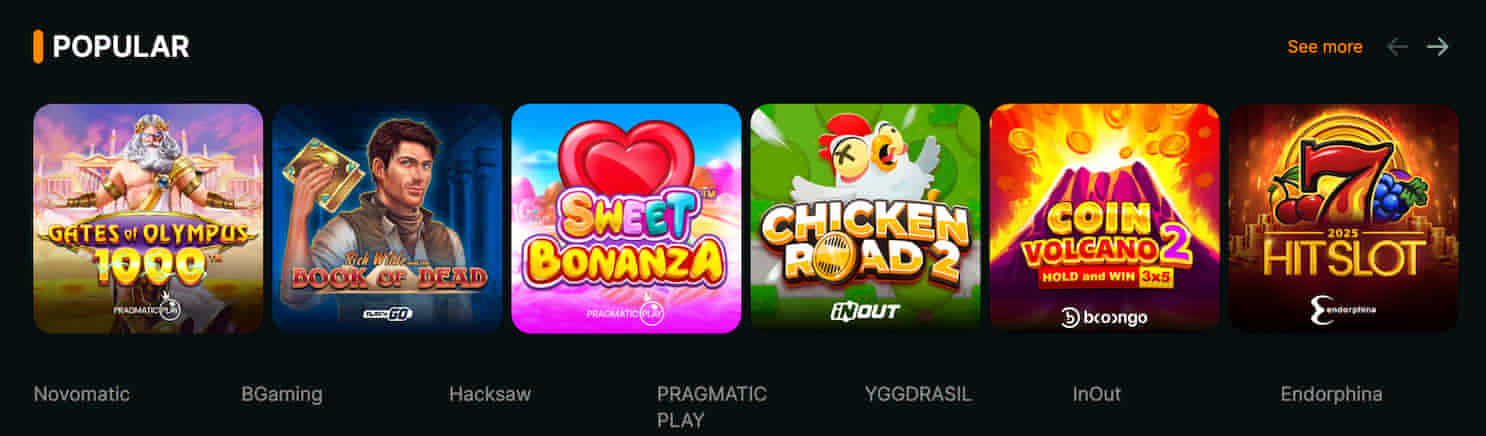The width and height of the screenshot is (1486, 436).
Task: Select the Endorphina provider text link
Action: pos(1331,394)
